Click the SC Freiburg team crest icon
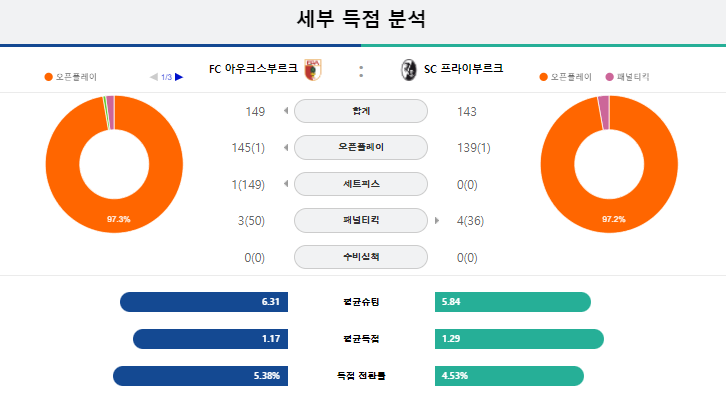 [x=408, y=70]
